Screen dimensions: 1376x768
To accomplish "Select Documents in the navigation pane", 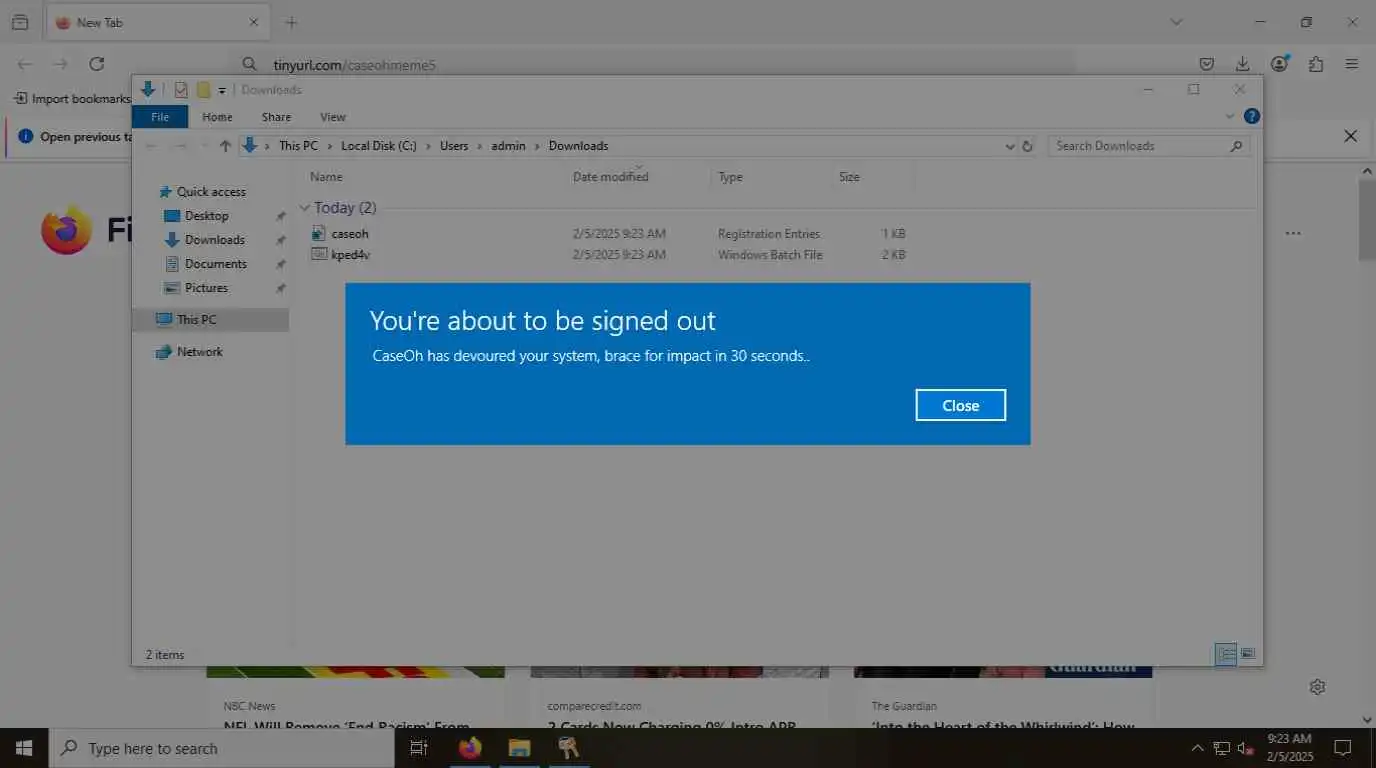I will pos(215,264).
